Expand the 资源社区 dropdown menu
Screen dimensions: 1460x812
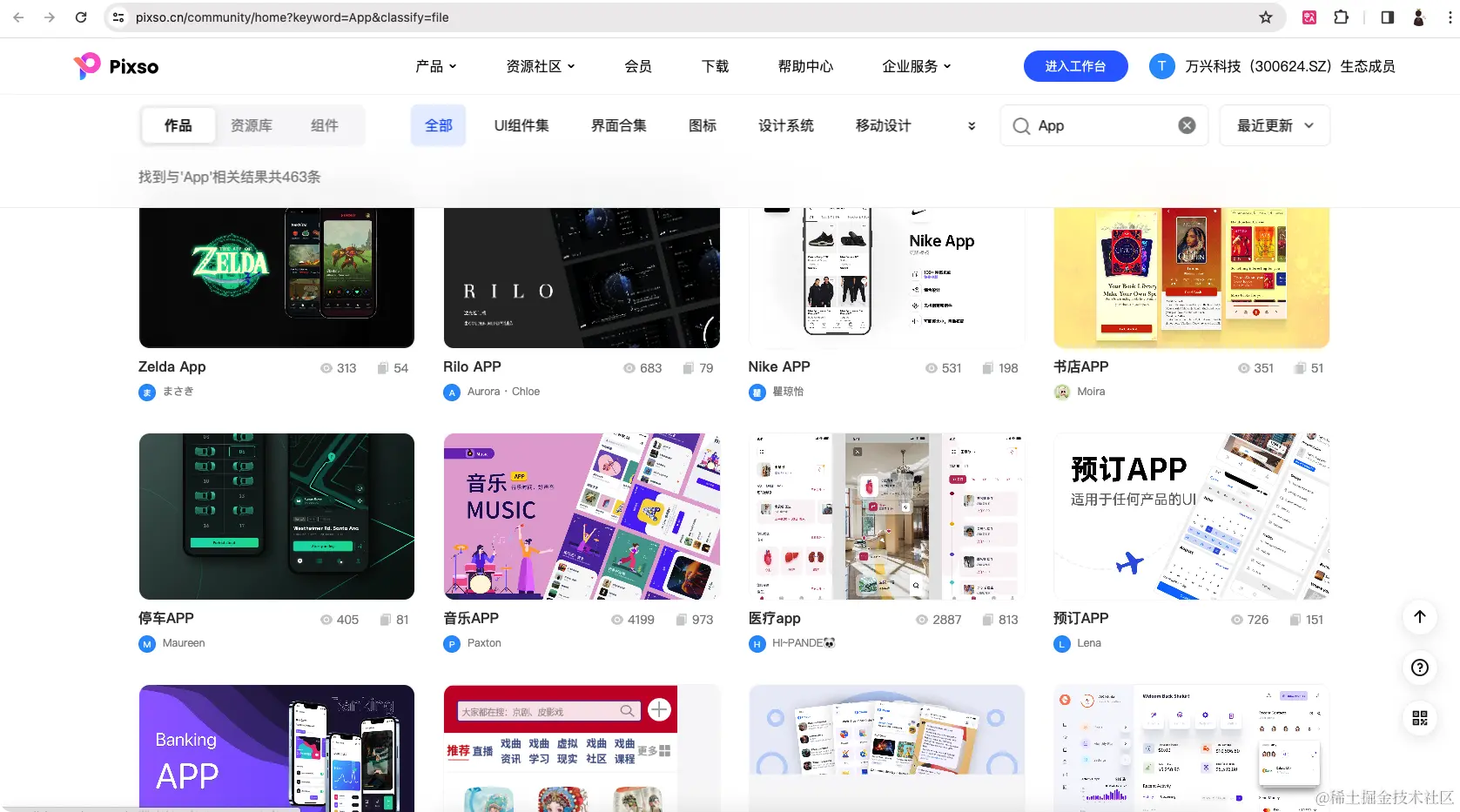pyautogui.click(x=541, y=66)
